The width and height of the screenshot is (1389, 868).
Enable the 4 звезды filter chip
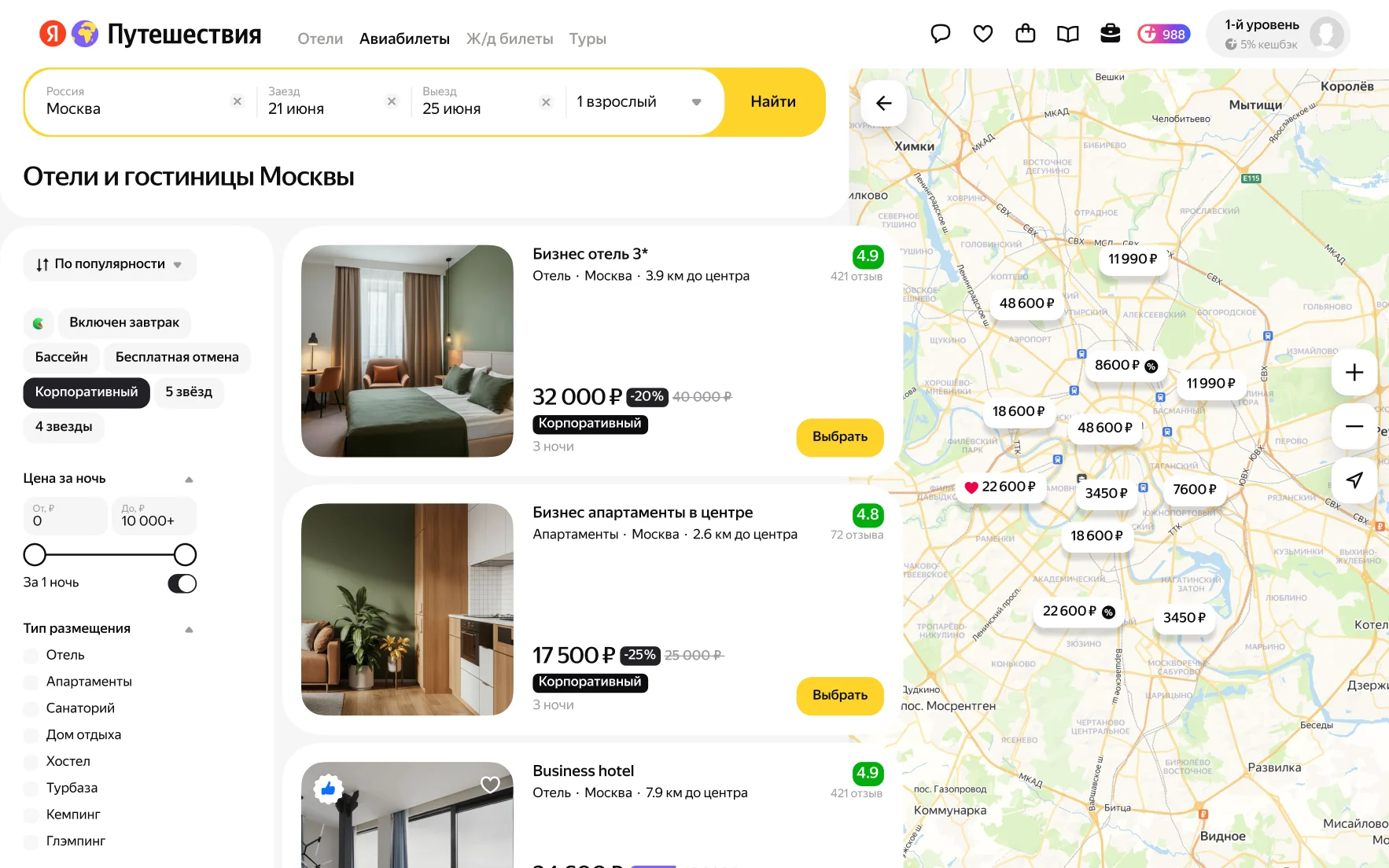(64, 427)
